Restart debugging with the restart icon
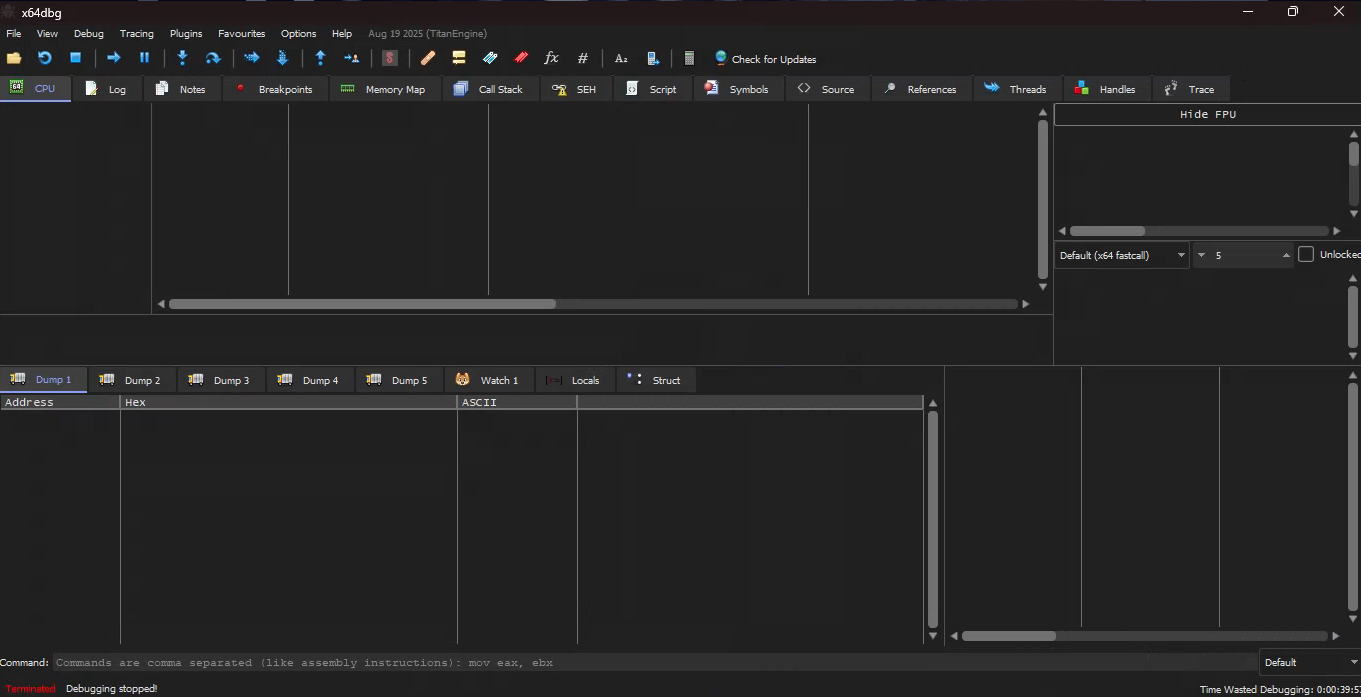The height and width of the screenshot is (697, 1361). (x=44, y=58)
